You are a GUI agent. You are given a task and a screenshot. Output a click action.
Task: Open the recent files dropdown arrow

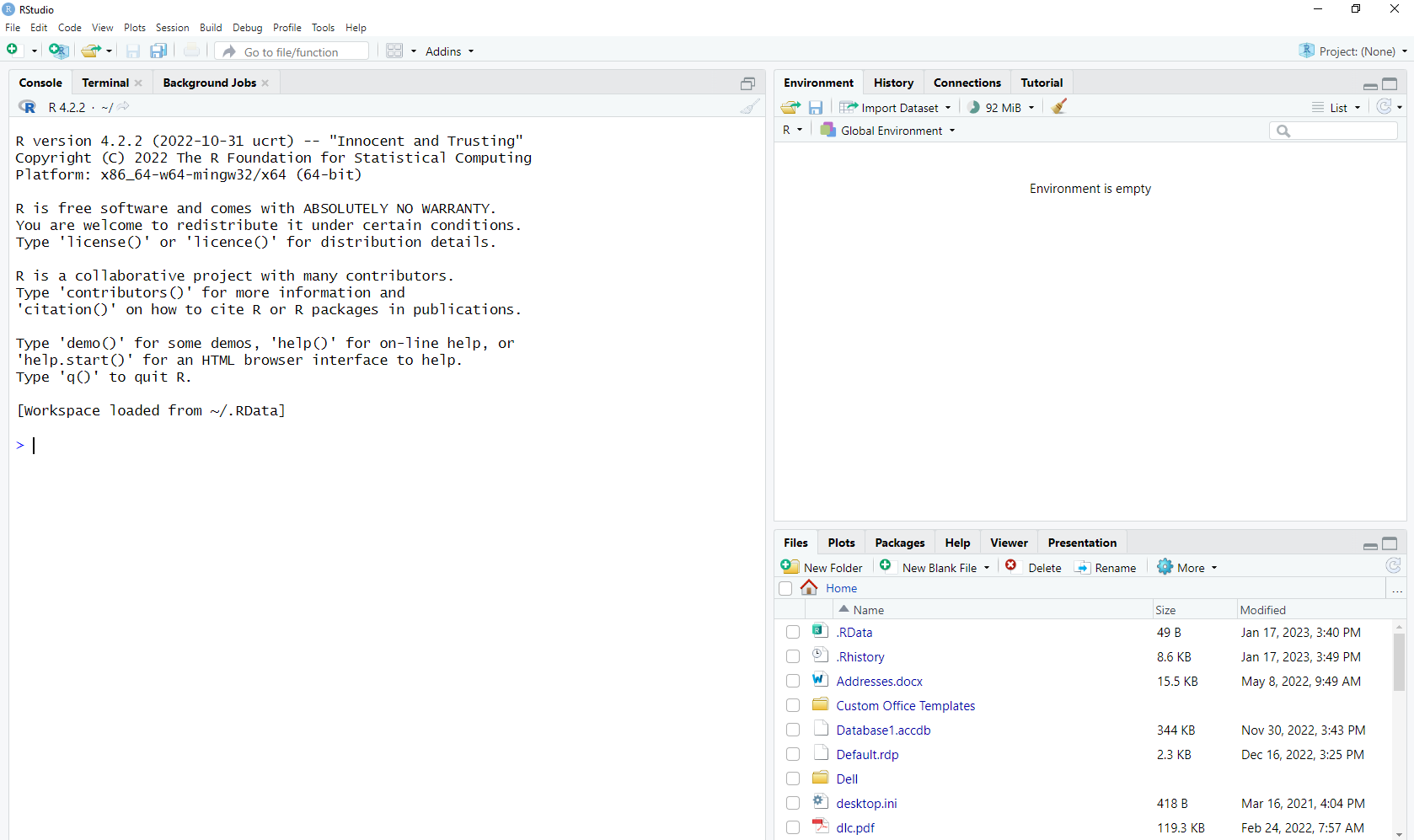(x=109, y=51)
